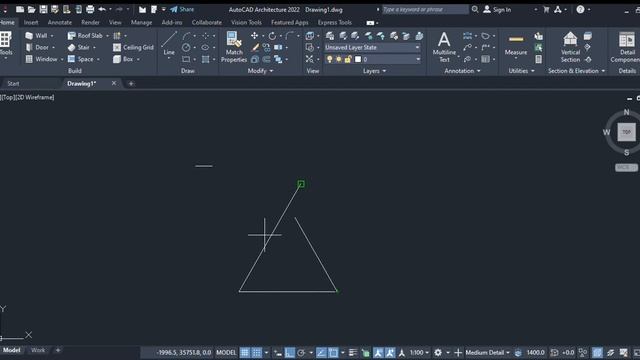The width and height of the screenshot is (640, 360).
Task: Click Match Properties tool
Action: [x=234, y=47]
